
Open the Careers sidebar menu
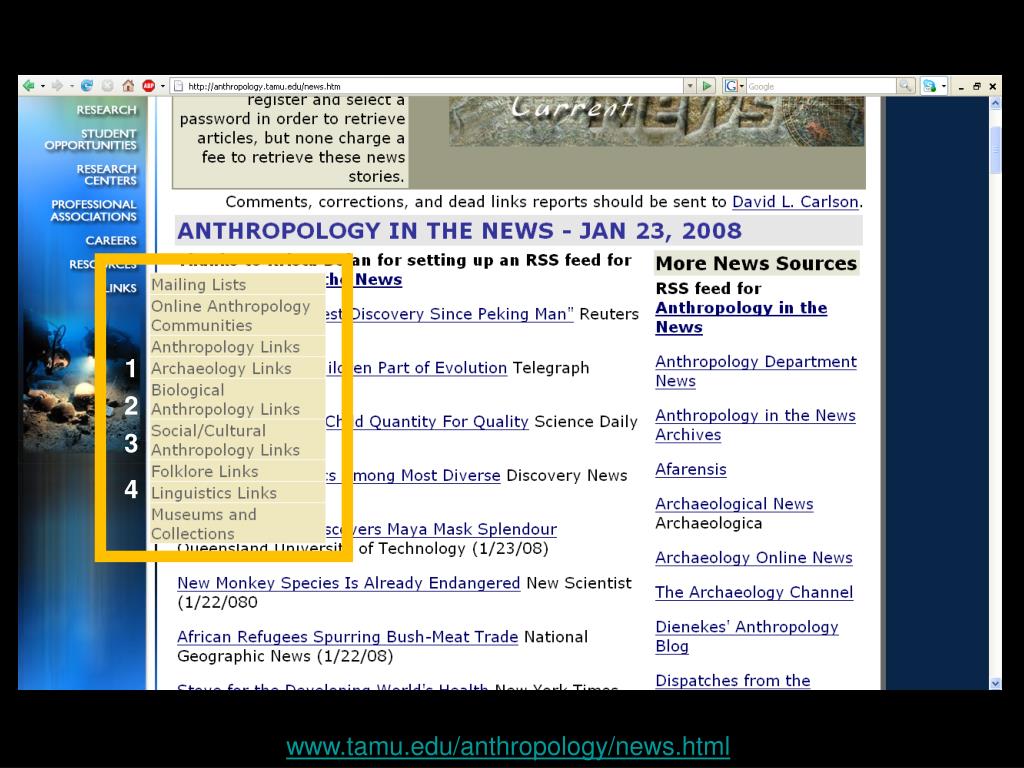(x=111, y=240)
